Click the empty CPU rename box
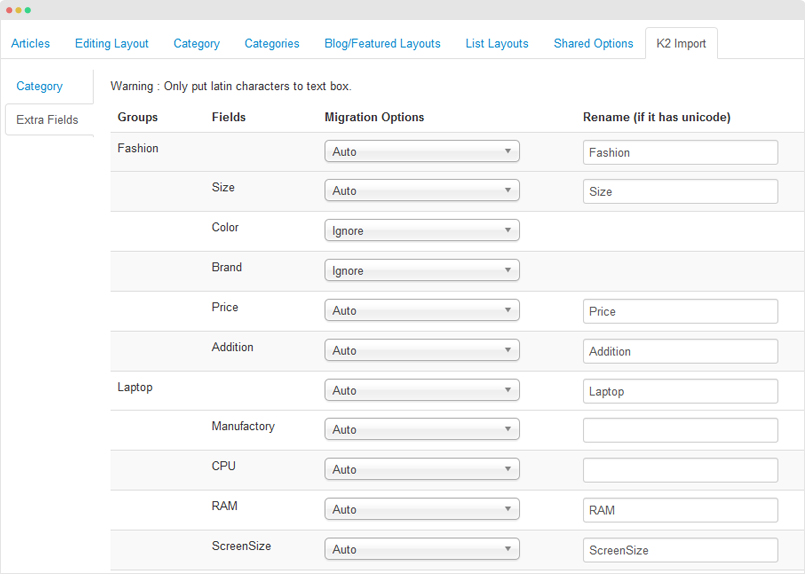Viewport: 805px width, 577px height. pos(680,470)
